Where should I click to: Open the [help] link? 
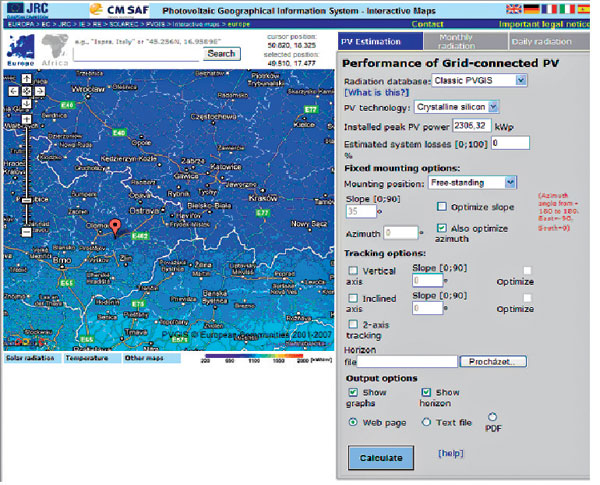[x=451, y=453]
